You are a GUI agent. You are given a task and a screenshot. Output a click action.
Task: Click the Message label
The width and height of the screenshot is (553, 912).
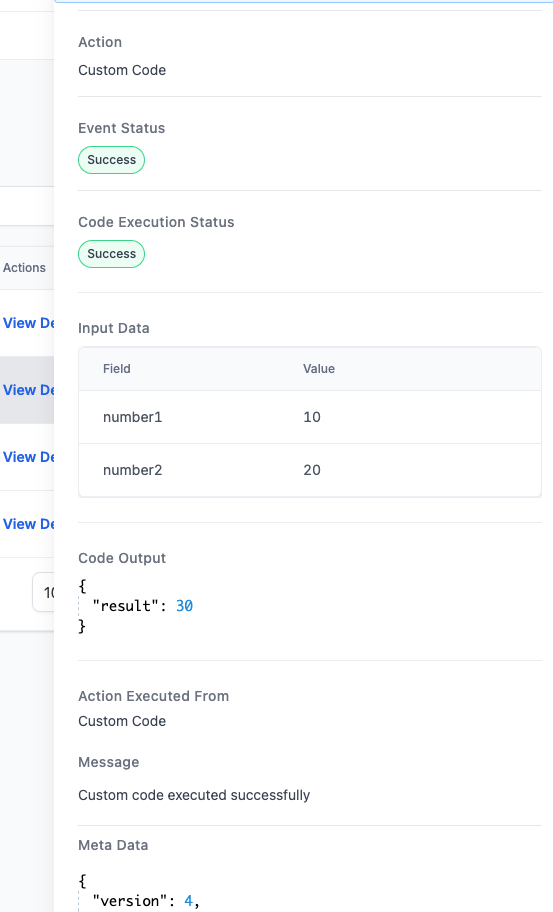click(x=109, y=763)
